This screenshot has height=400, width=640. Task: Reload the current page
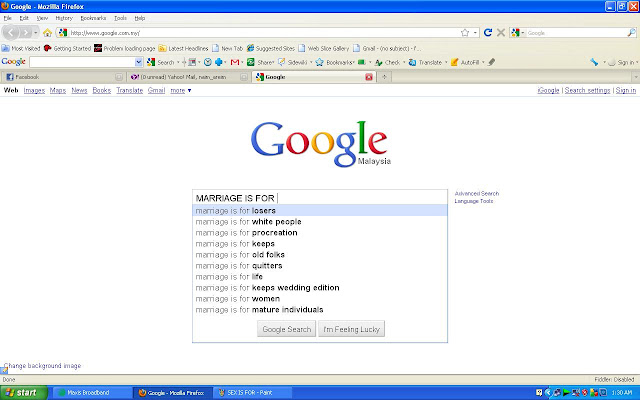[x=488, y=32]
